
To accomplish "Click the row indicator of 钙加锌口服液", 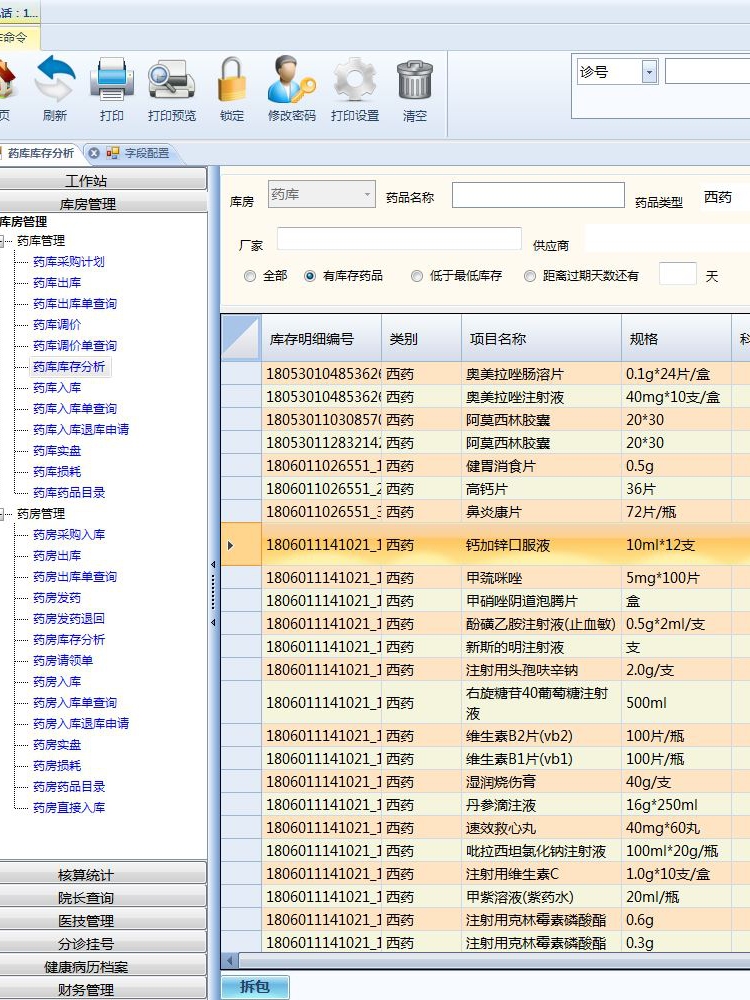I will pyautogui.click(x=241, y=545).
